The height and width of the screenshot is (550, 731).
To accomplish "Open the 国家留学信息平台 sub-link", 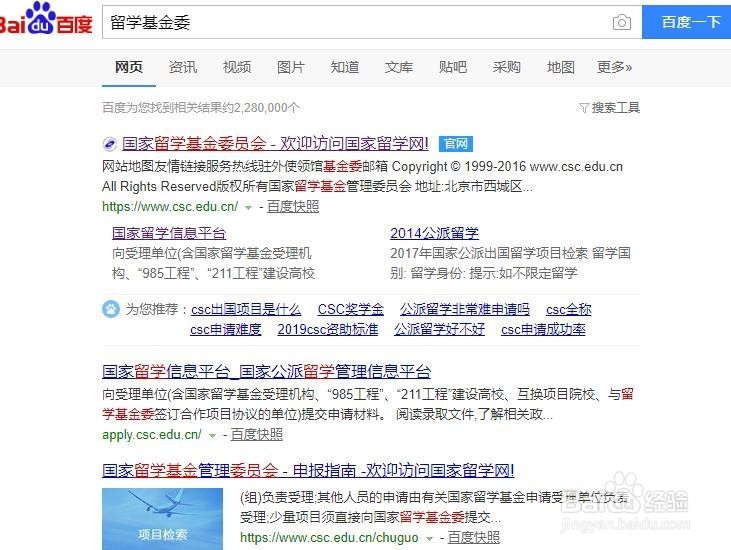I will [169, 233].
